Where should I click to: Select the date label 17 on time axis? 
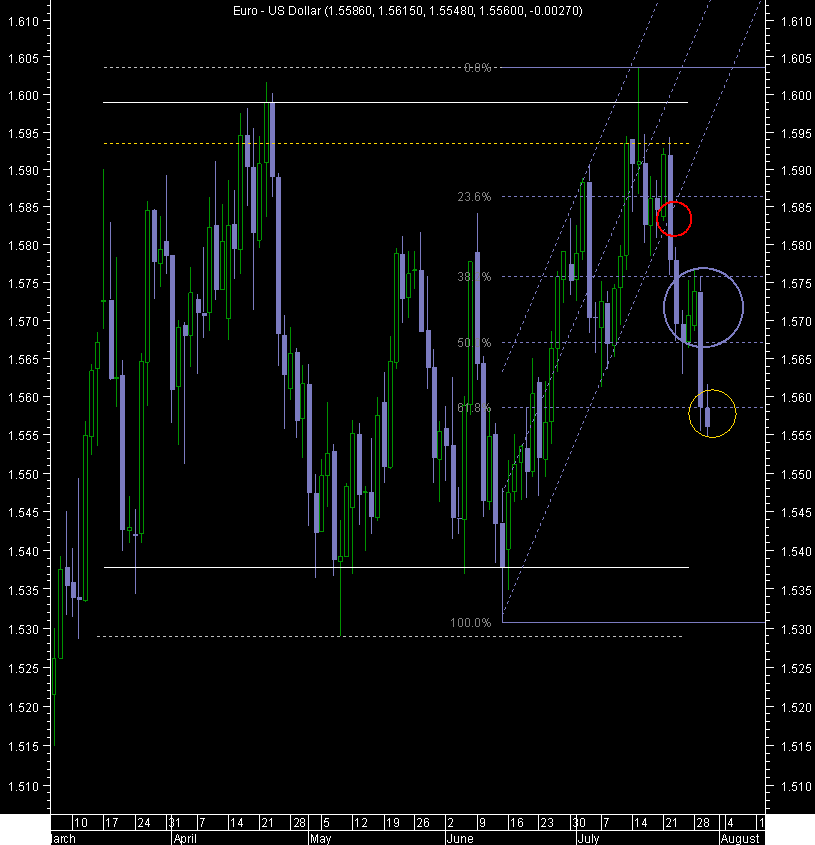click(111, 823)
